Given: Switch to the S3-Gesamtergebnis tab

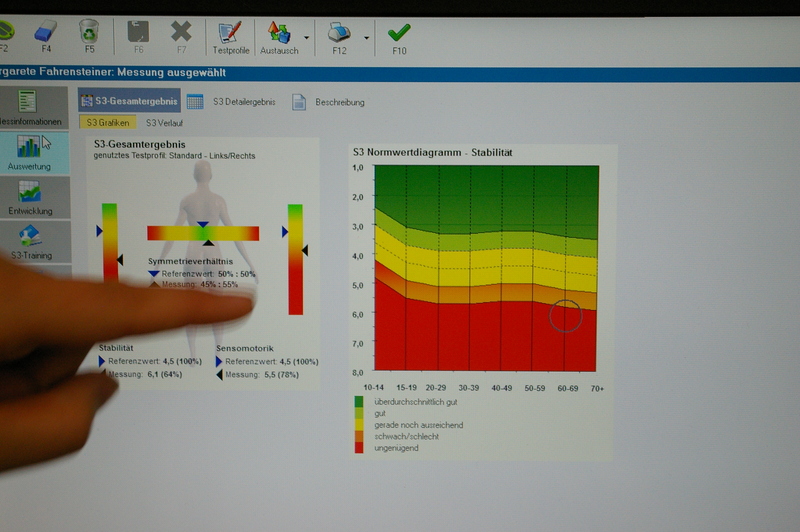Looking at the screenshot, I should click(130, 100).
